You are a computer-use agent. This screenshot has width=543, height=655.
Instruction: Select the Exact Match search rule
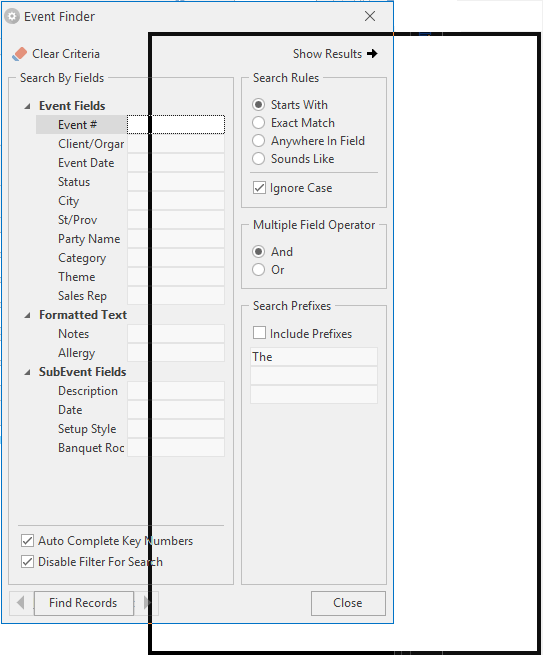[259, 123]
